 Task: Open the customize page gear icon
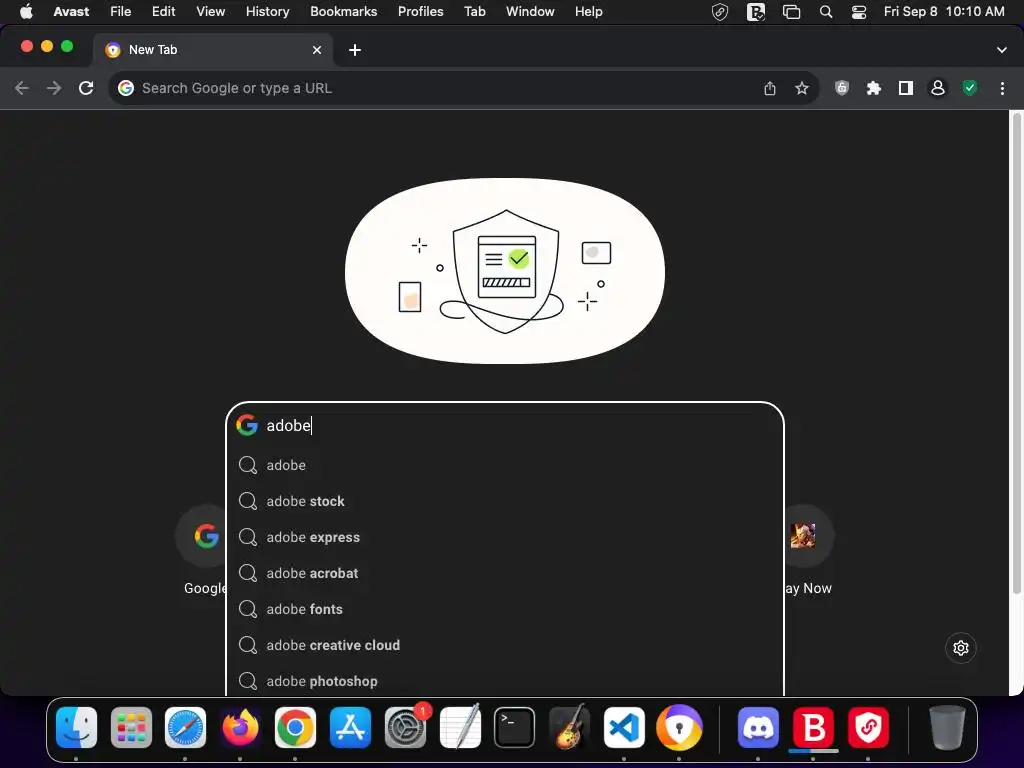(x=961, y=648)
